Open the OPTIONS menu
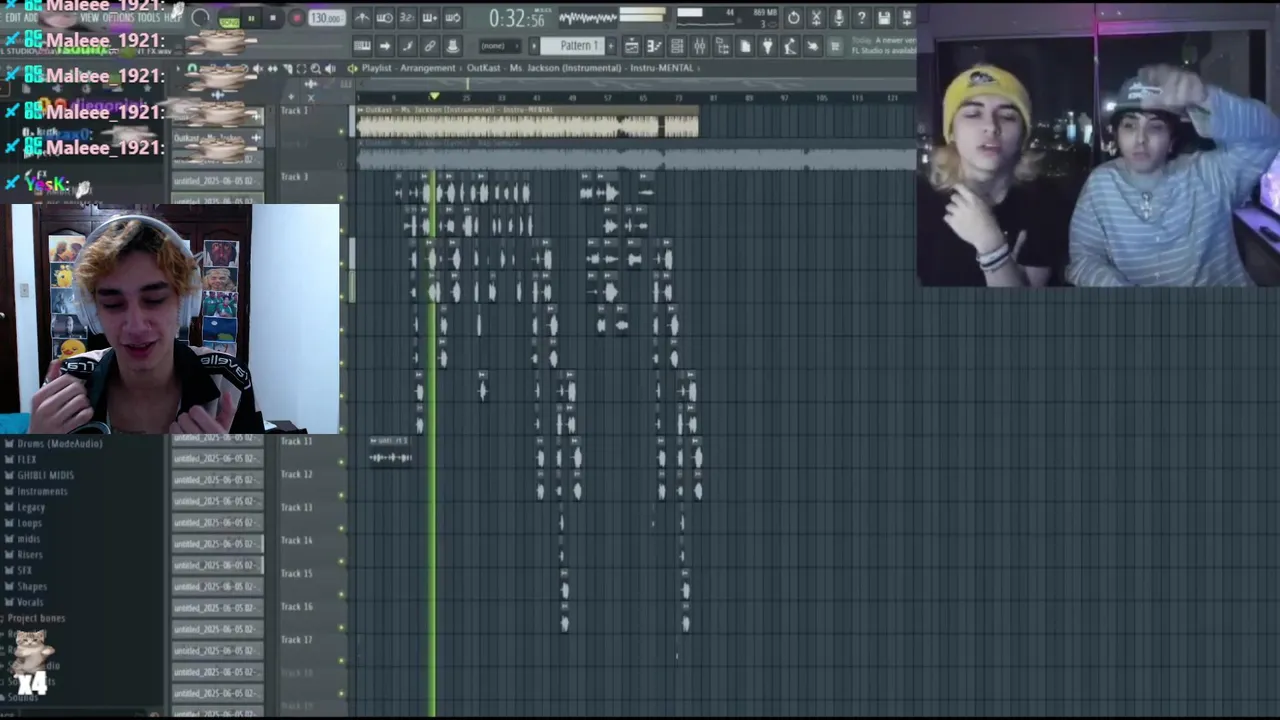The image size is (1280, 720). (x=118, y=17)
